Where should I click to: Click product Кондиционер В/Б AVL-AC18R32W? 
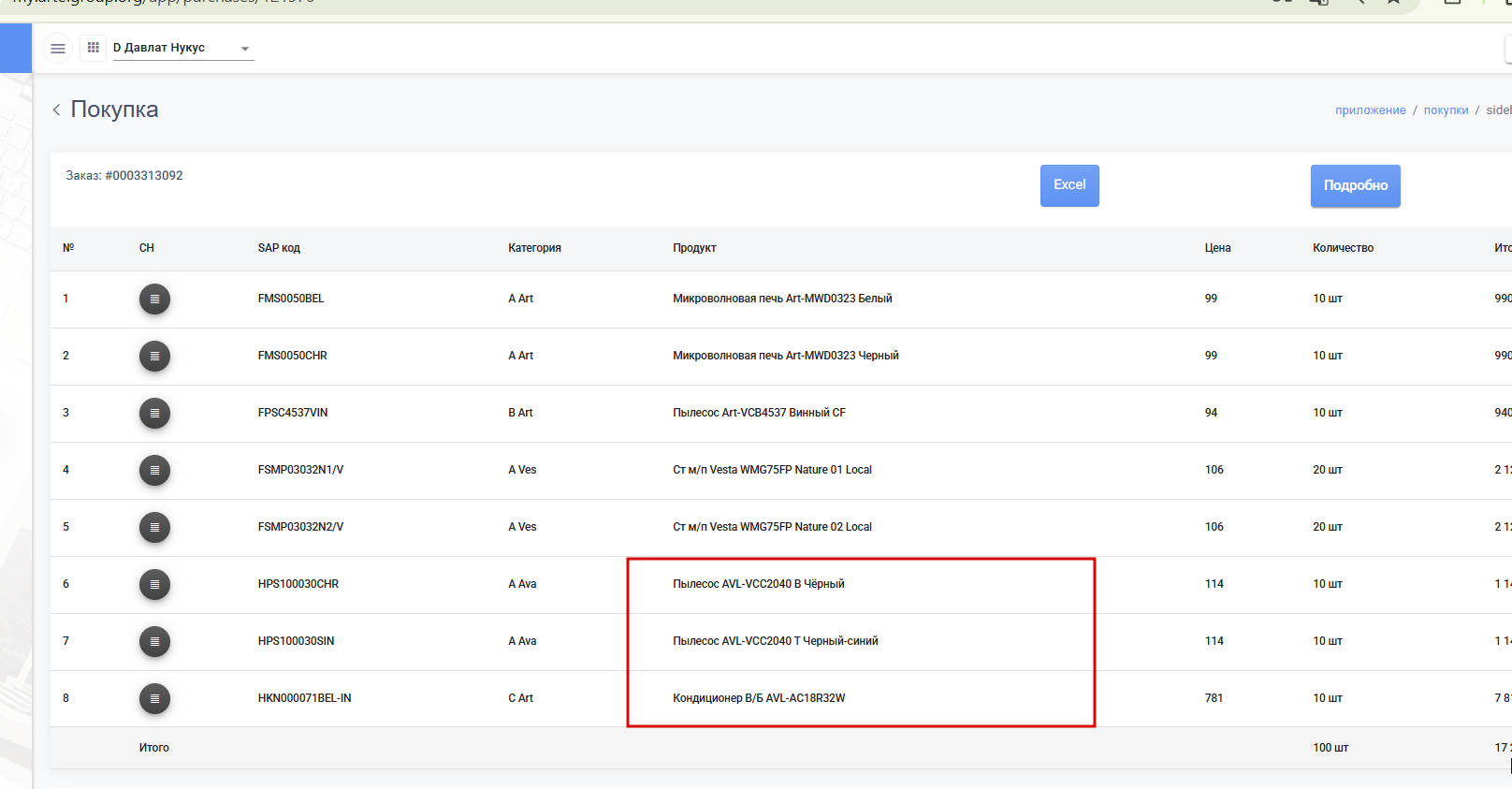click(759, 698)
